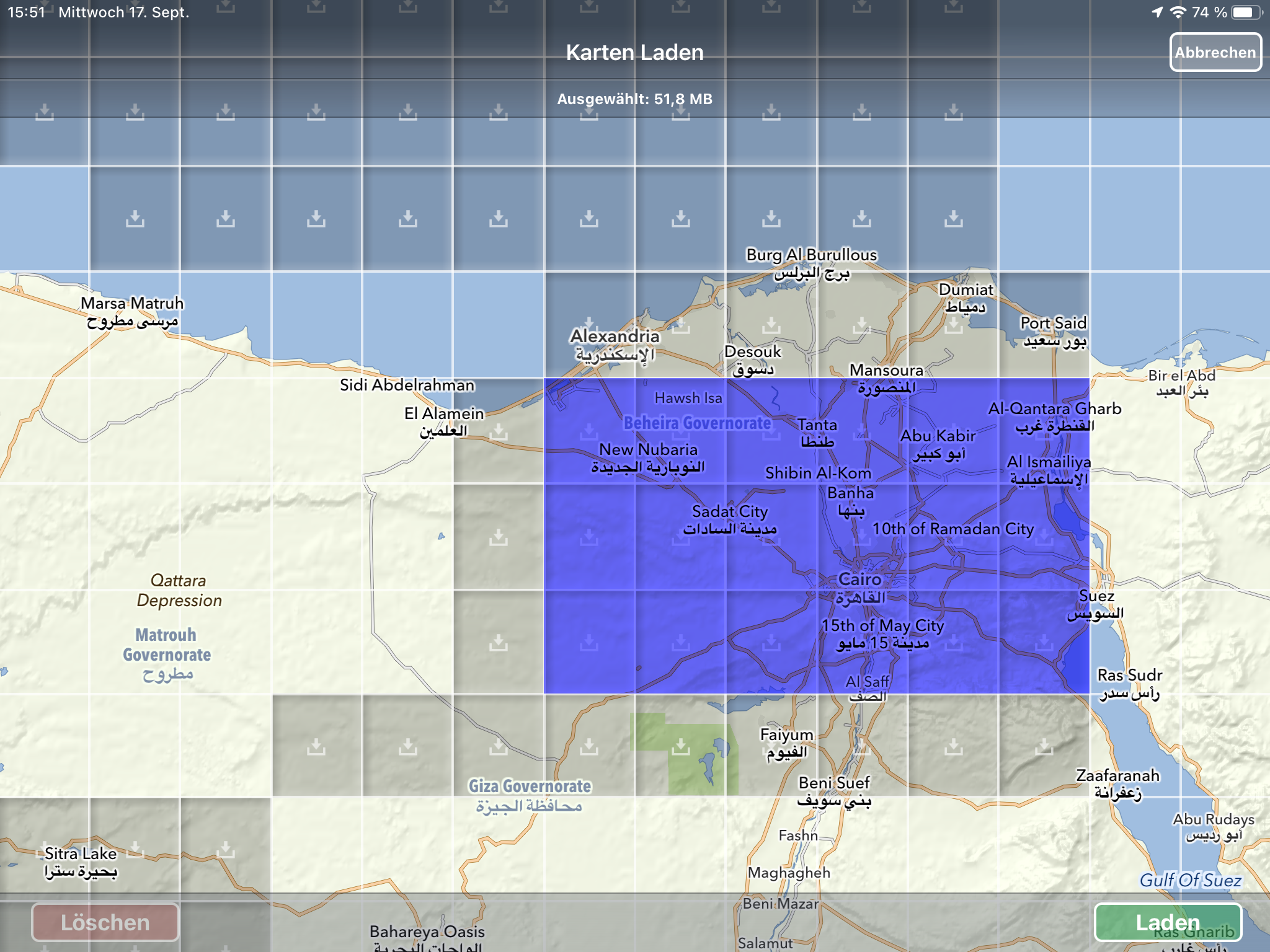Tap the download icon above the Alexandria label

[x=589, y=324]
